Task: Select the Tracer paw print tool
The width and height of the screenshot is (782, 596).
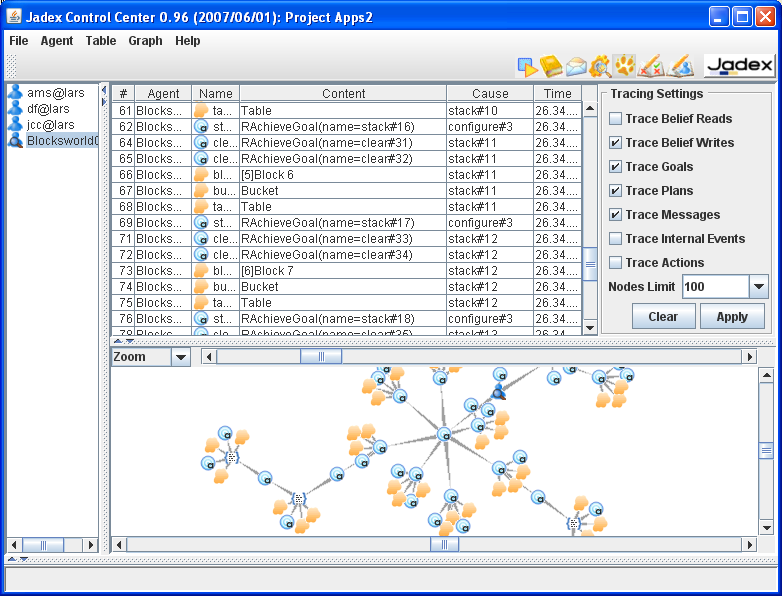Action: click(x=624, y=66)
